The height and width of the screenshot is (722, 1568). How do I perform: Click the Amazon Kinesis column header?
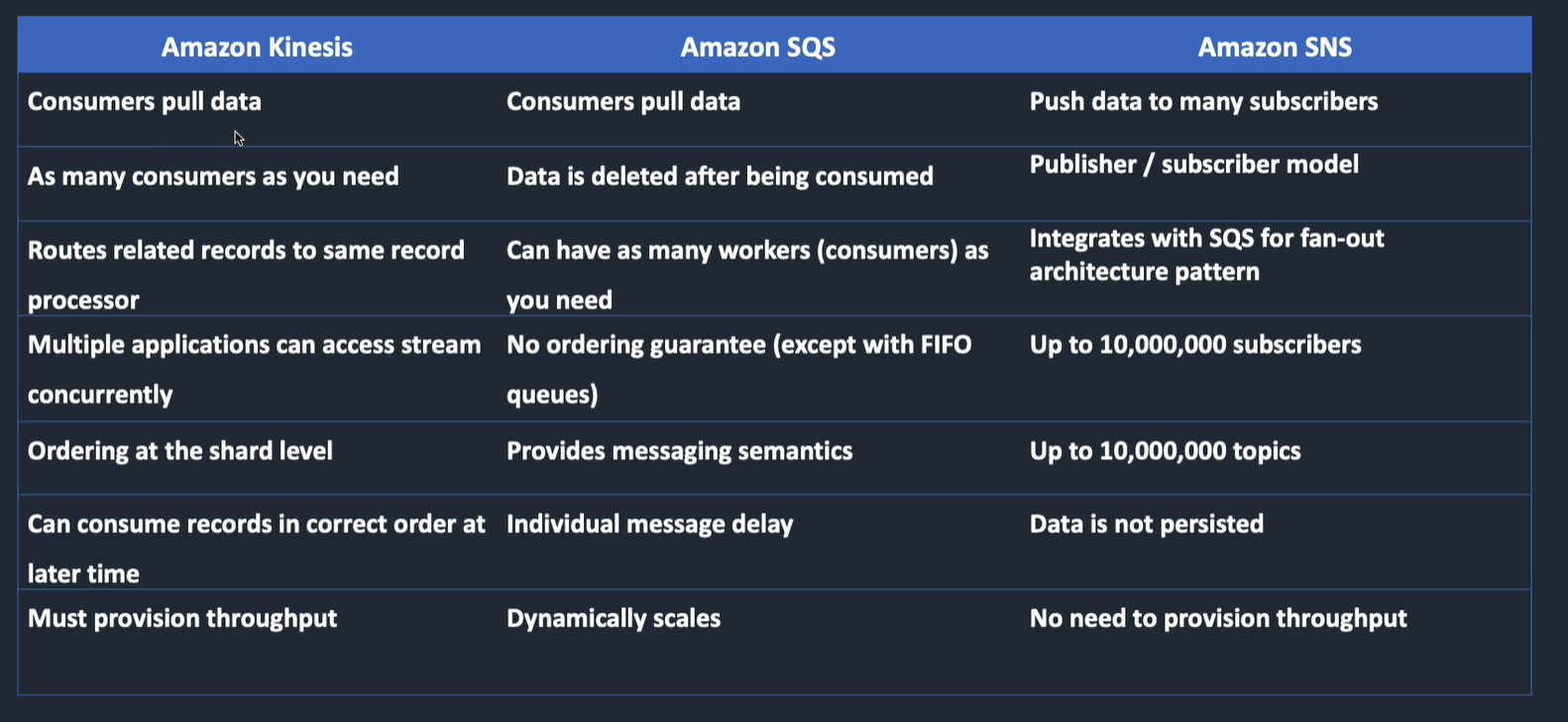(x=257, y=47)
